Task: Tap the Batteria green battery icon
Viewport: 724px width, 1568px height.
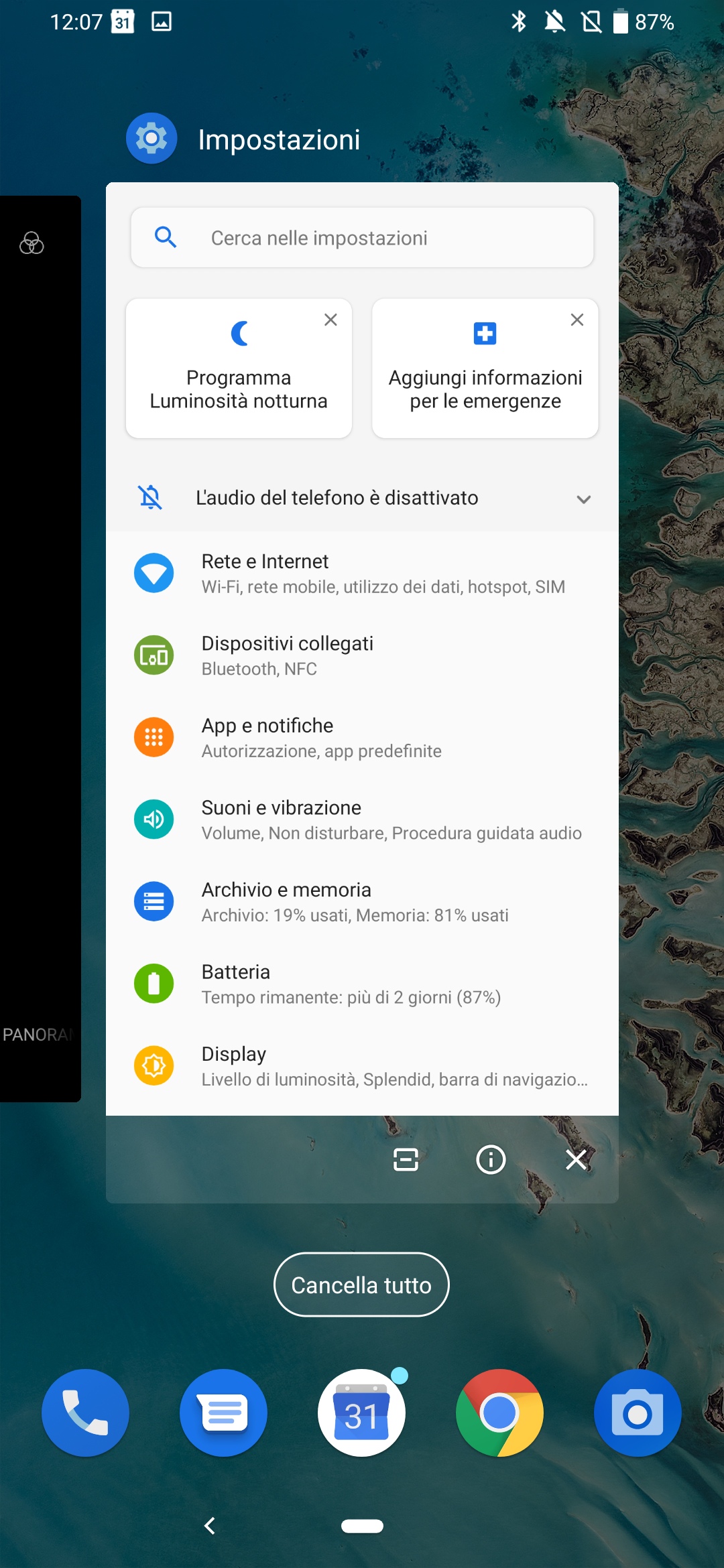Action: pos(154,984)
